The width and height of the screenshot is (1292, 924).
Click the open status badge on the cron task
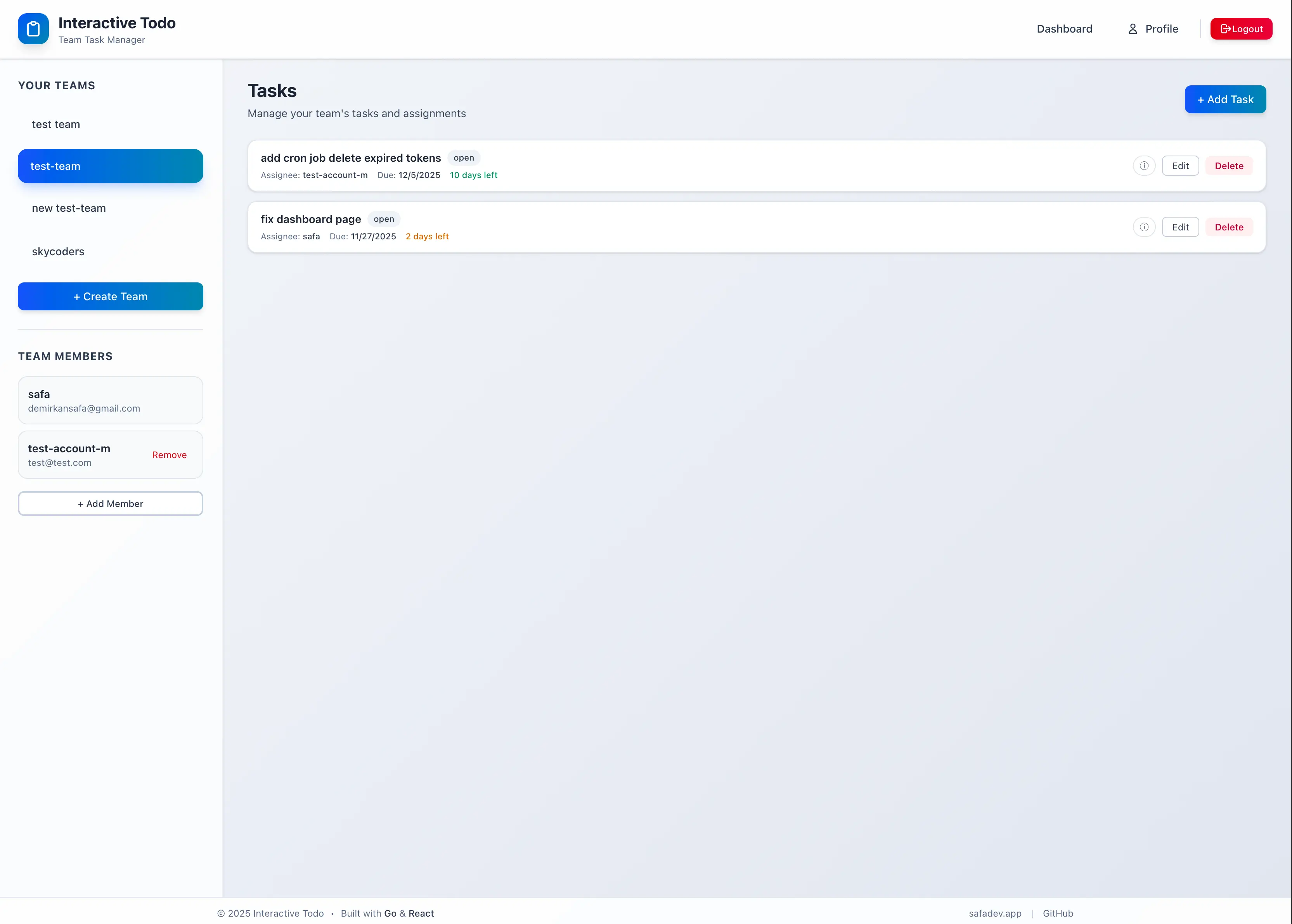(464, 157)
